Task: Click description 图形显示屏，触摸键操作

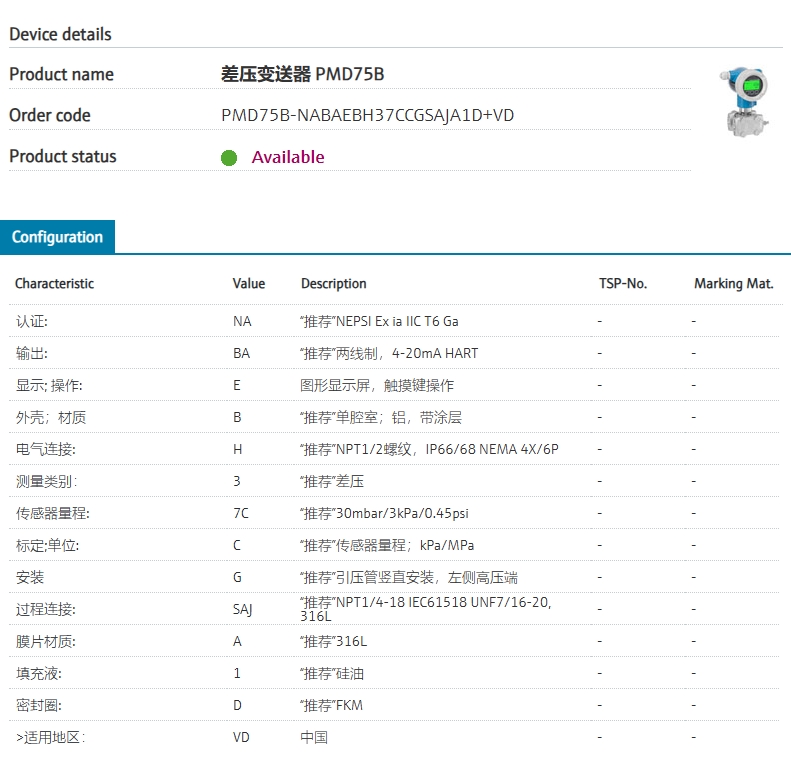Action: (x=377, y=385)
